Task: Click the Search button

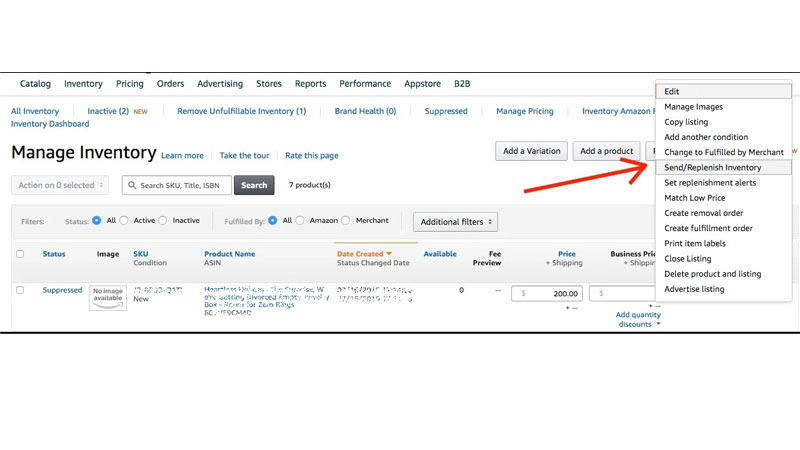Action: (254, 185)
